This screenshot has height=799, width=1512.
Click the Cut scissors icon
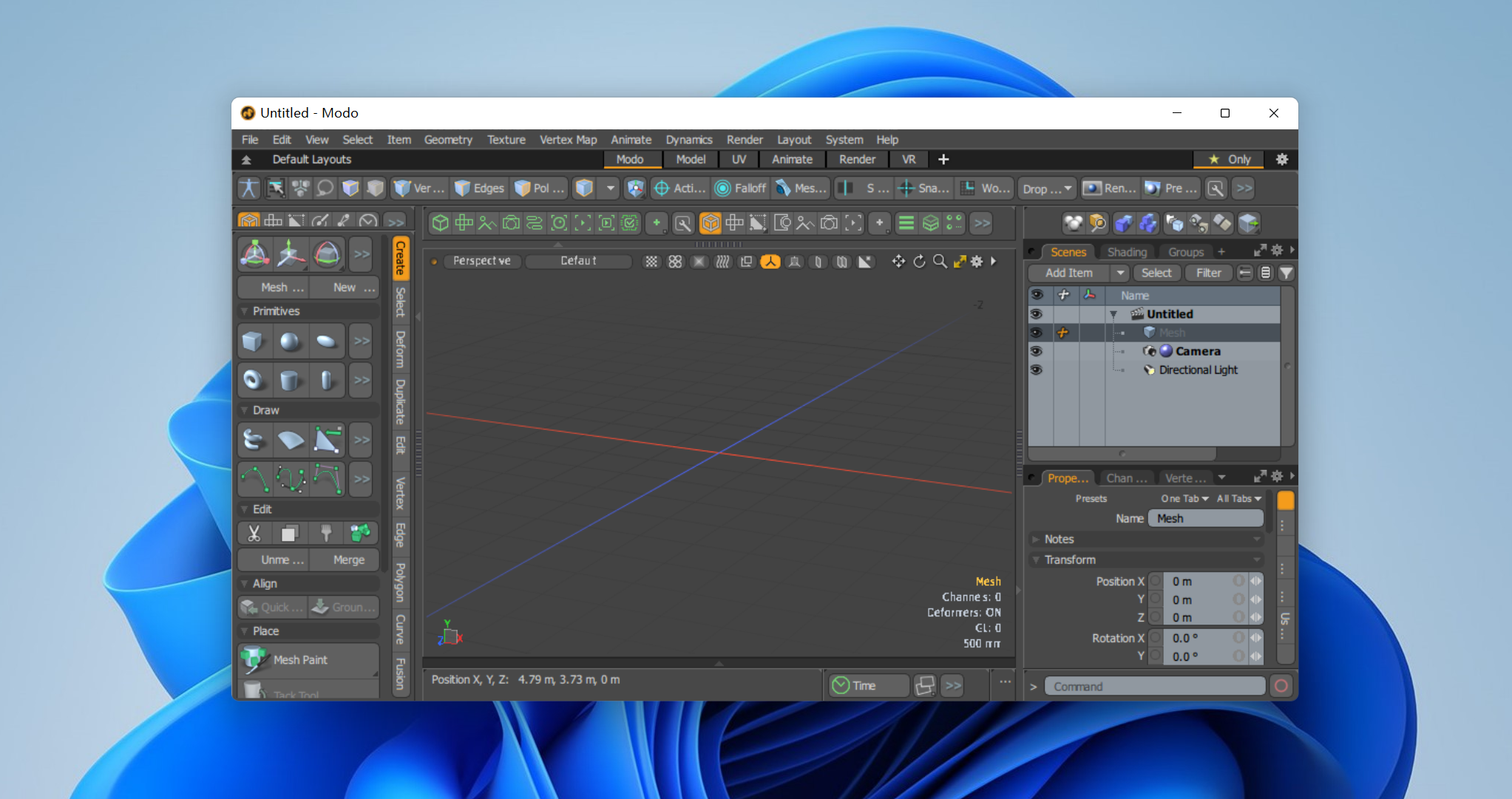pos(254,533)
